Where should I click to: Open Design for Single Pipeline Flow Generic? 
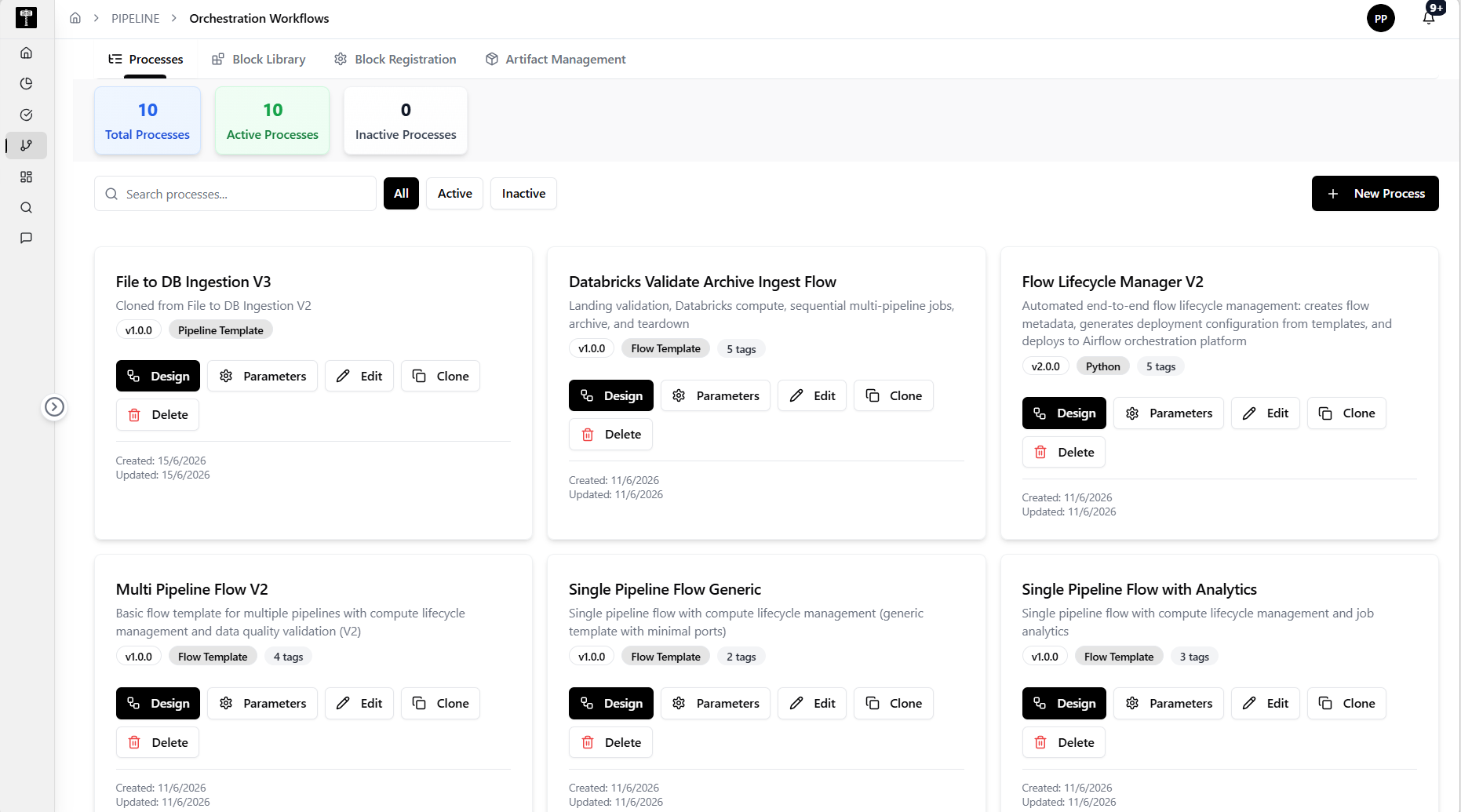pyautogui.click(x=610, y=703)
